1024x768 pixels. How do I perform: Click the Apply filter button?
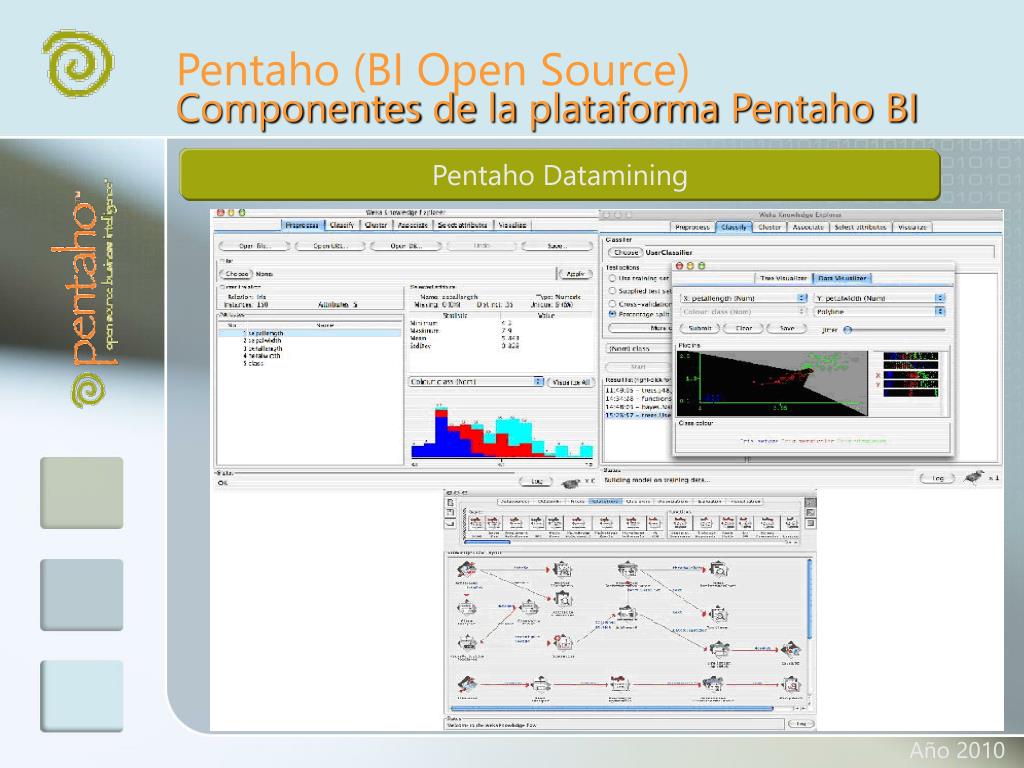click(575, 274)
